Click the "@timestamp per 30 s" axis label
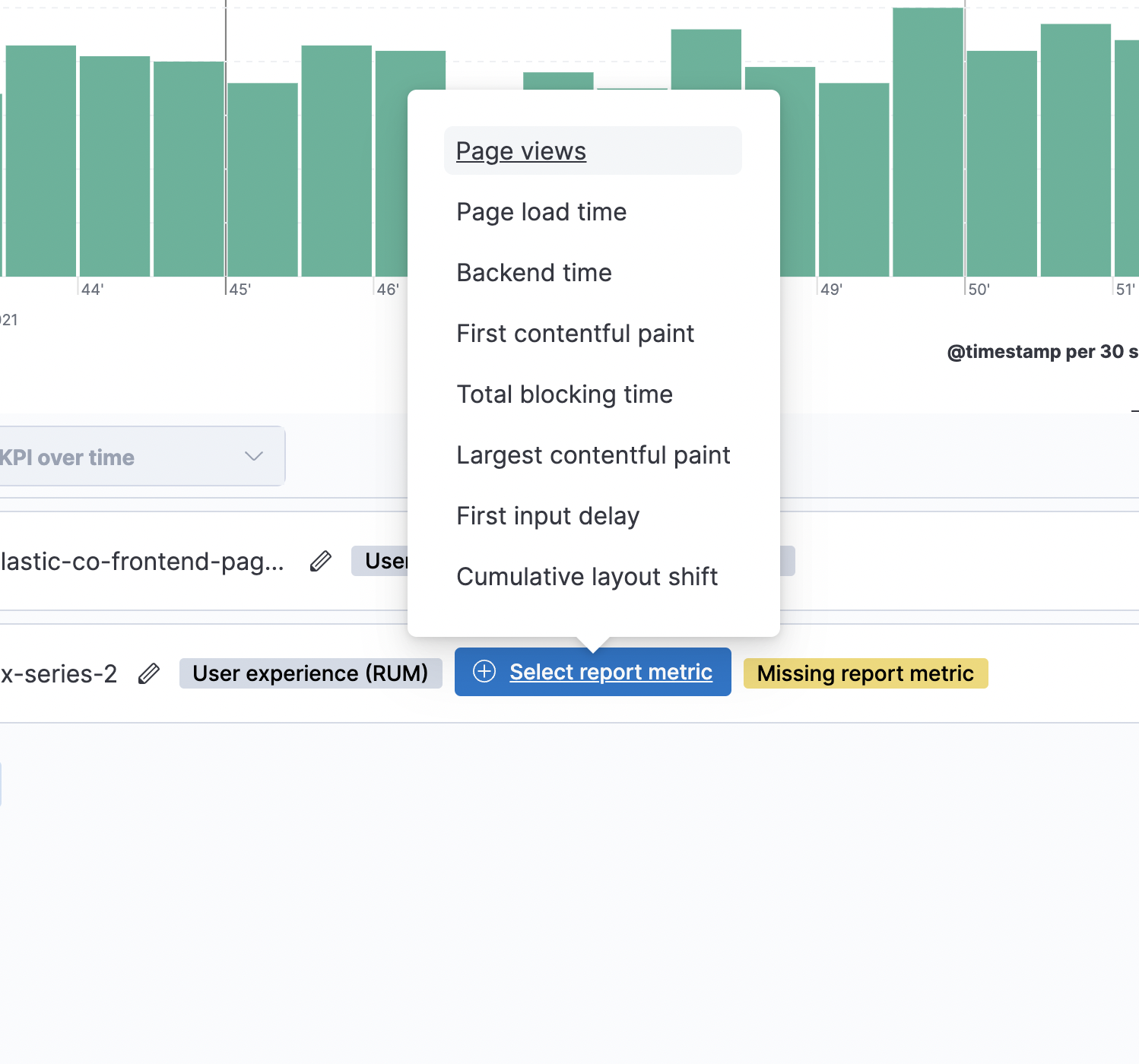 click(1042, 351)
